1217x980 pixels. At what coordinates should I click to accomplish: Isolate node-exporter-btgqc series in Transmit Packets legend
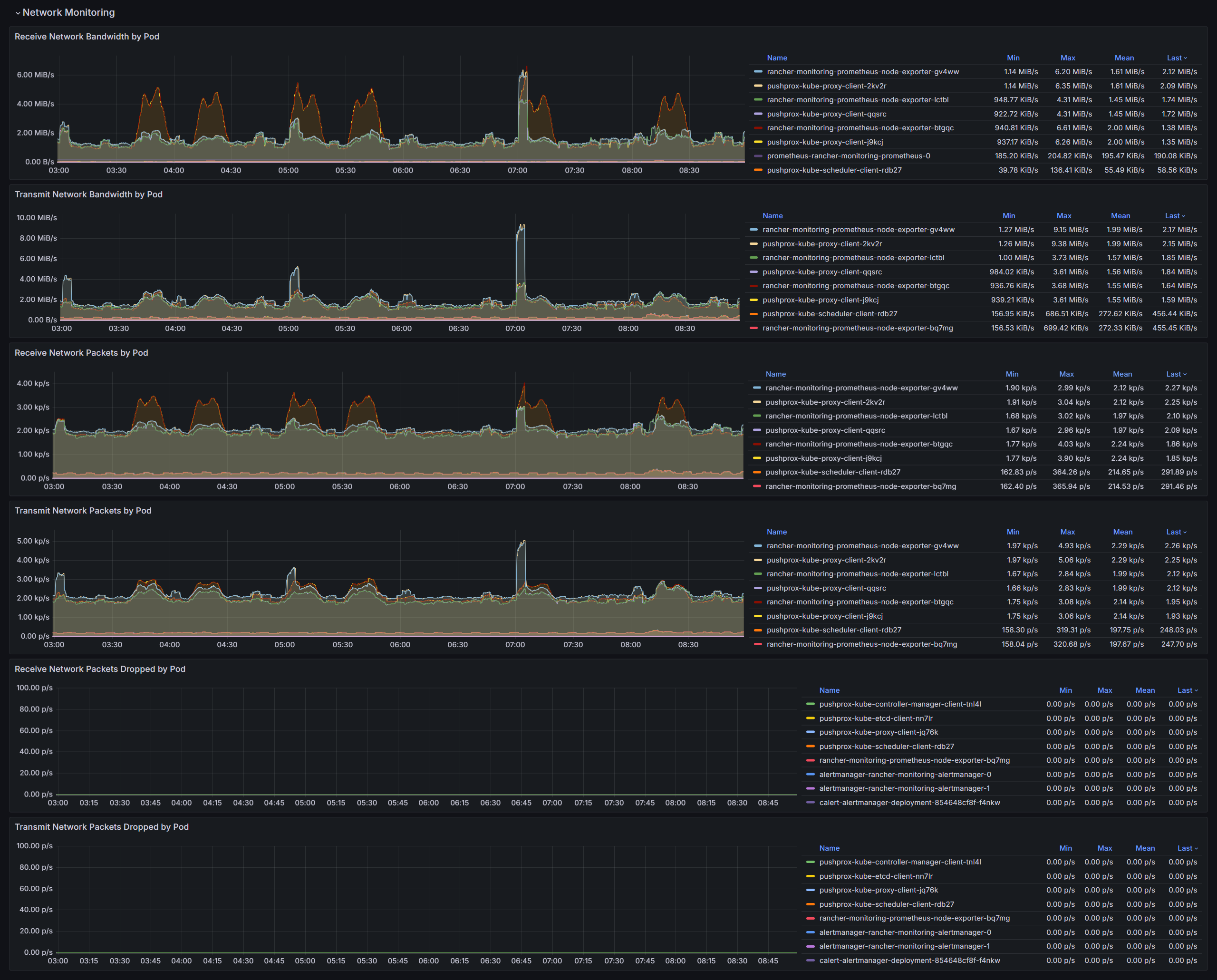click(860, 602)
